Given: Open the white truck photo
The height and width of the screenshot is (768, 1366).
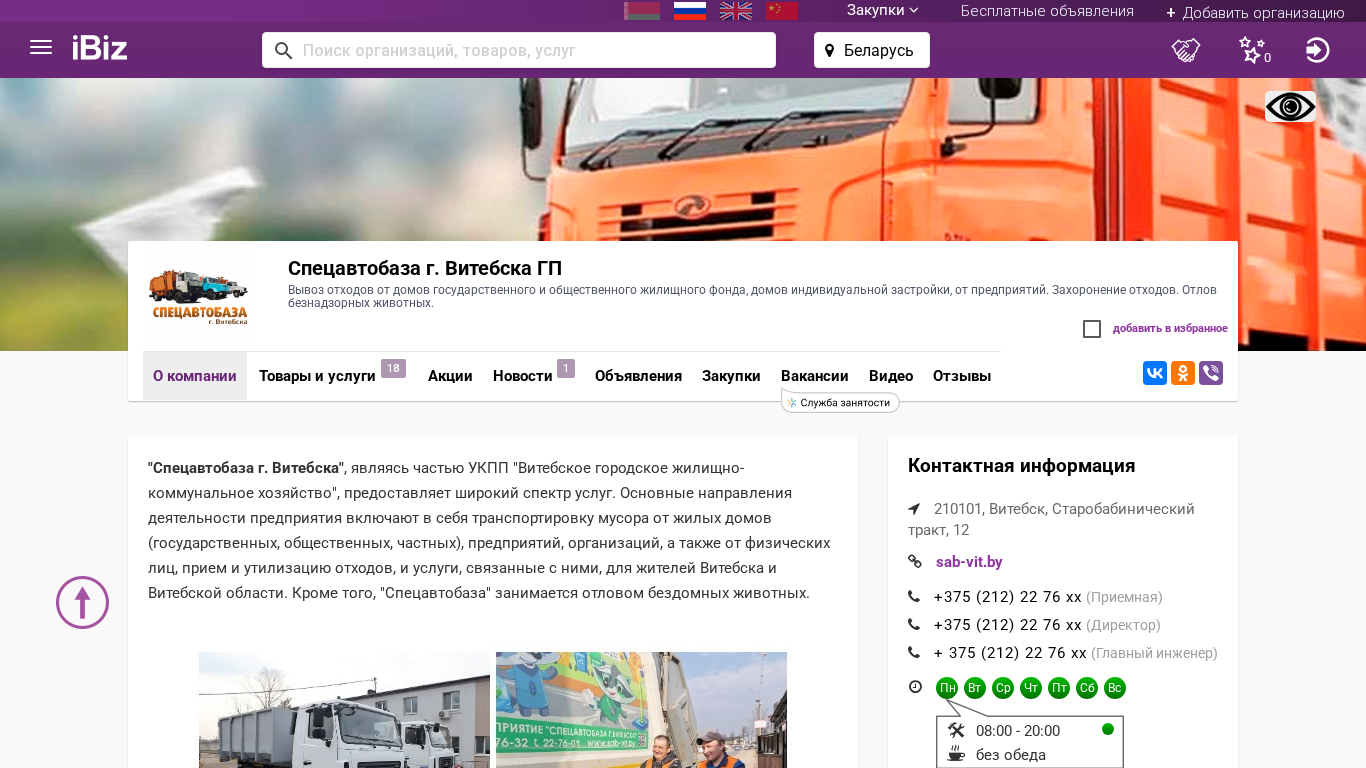Looking at the screenshot, I should pyautogui.click(x=344, y=710).
